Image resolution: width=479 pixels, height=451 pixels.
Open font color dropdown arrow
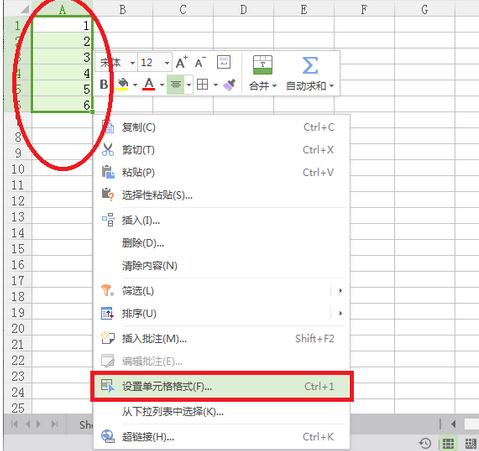[162, 85]
